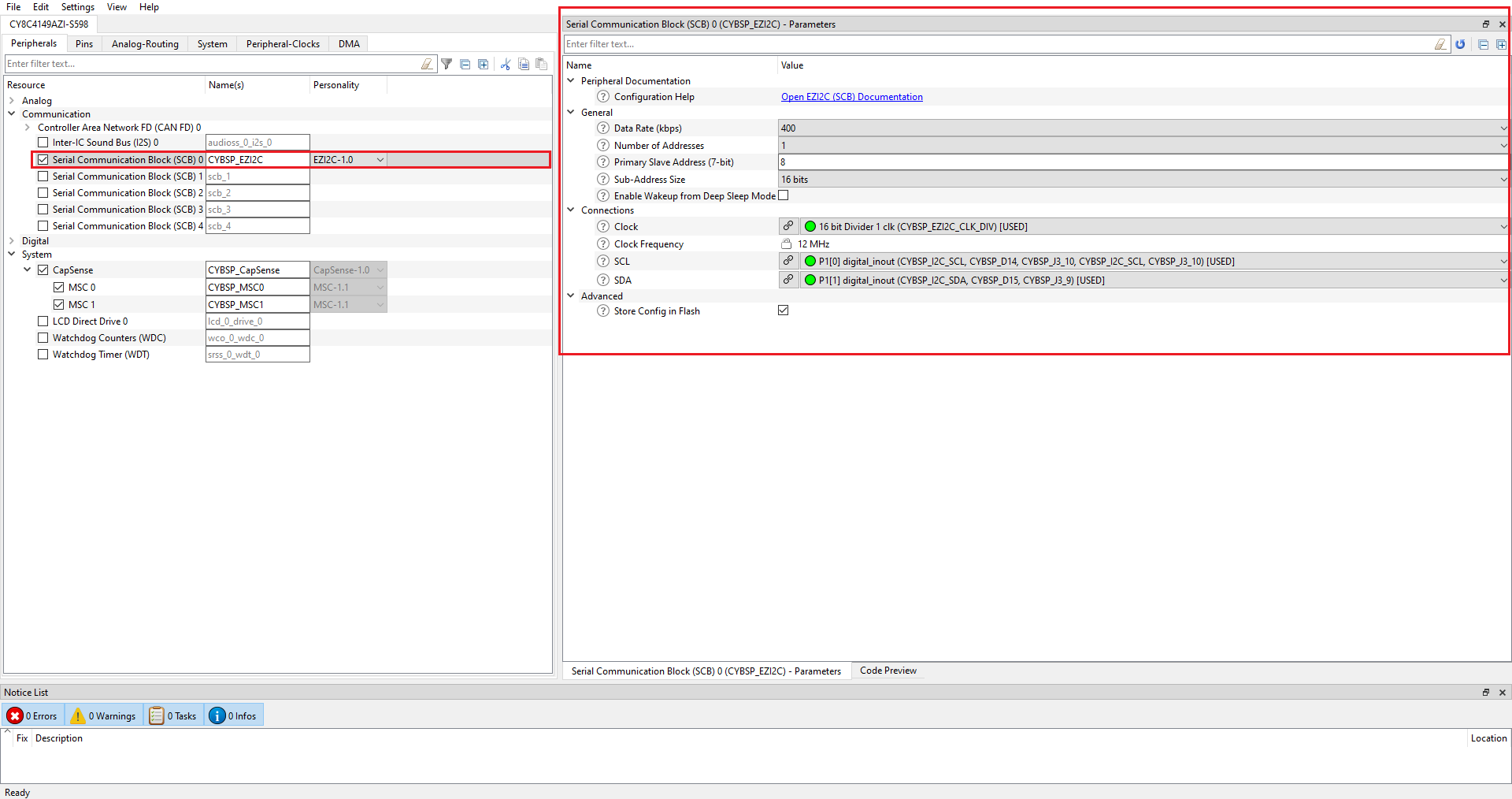
Task: Clear the Peripherals filter text with eraser icon
Action: [427, 64]
